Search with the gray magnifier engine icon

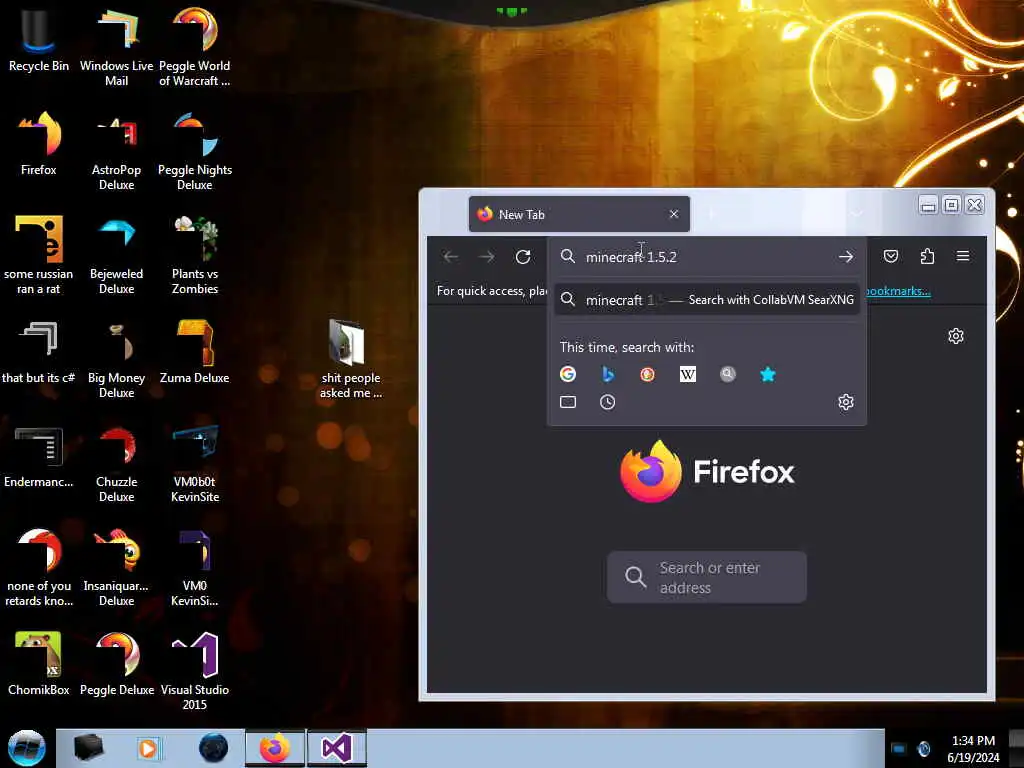[x=728, y=374]
